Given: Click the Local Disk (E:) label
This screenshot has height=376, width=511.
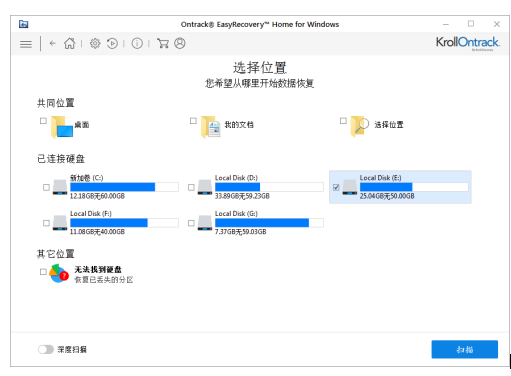Looking at the screenshot, I should 381,178.
